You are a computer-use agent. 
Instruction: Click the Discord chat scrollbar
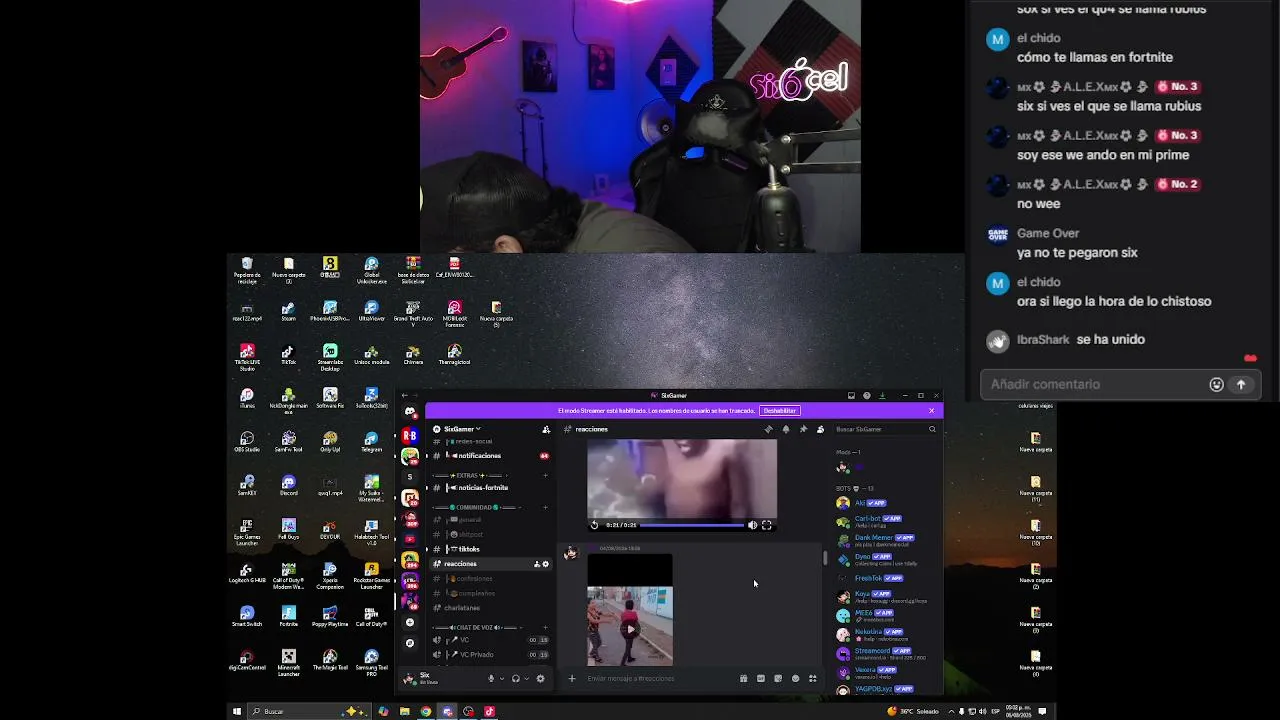tap(825, 558)
